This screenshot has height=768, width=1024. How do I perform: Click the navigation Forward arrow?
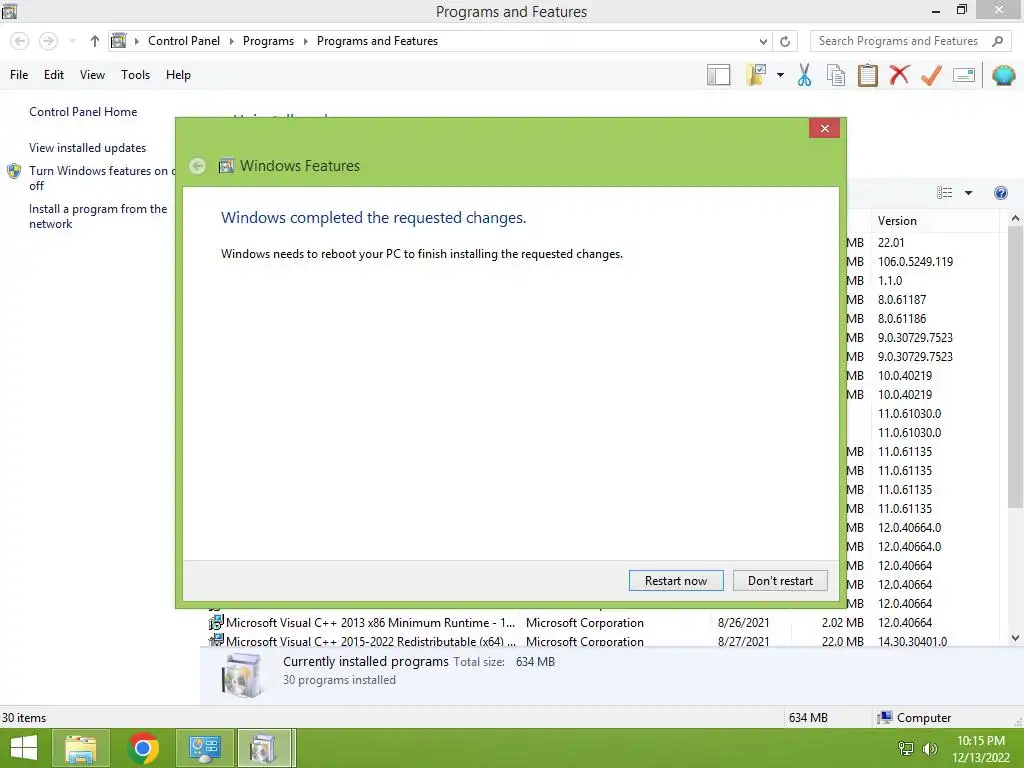click(x=48, y=41)
